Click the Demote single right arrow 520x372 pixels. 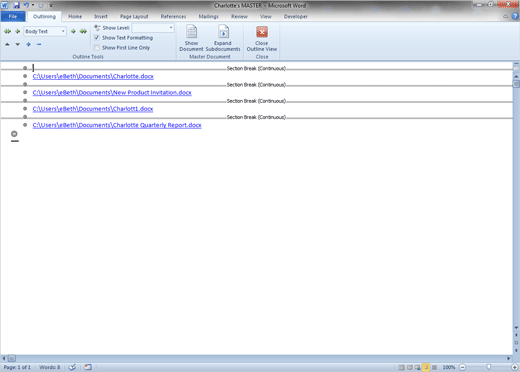(x=73, y=31)
